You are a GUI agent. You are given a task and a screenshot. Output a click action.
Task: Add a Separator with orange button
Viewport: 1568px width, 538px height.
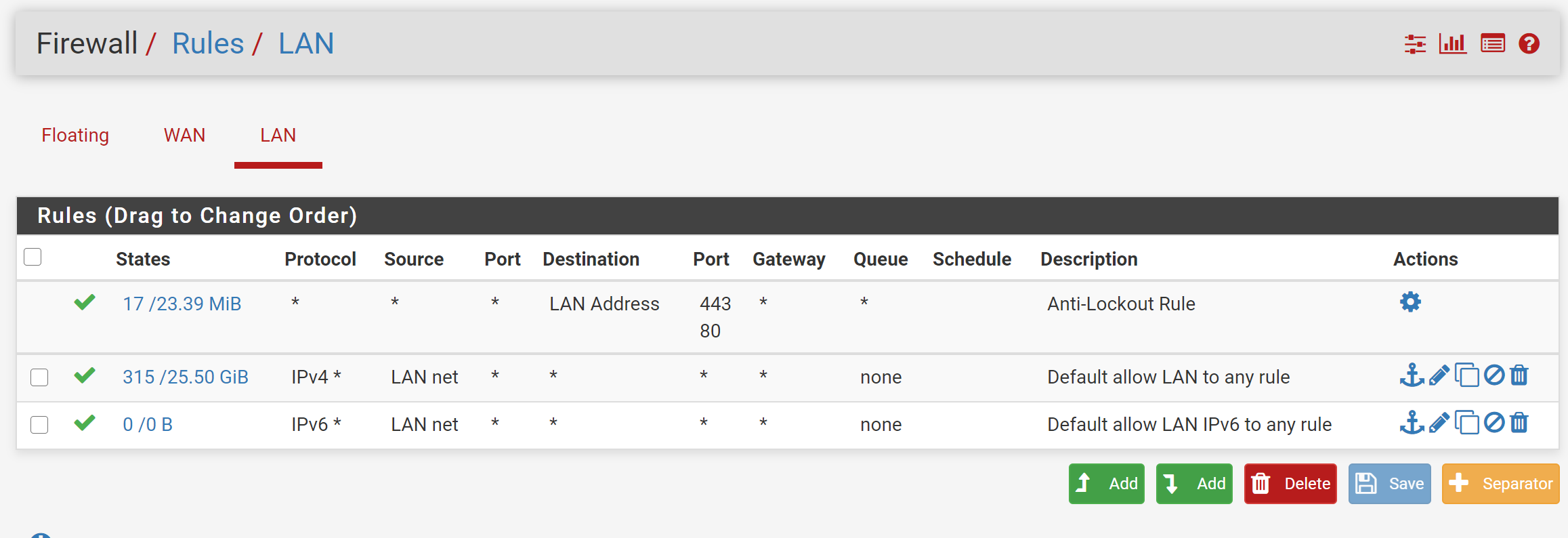pos(1500,484)
